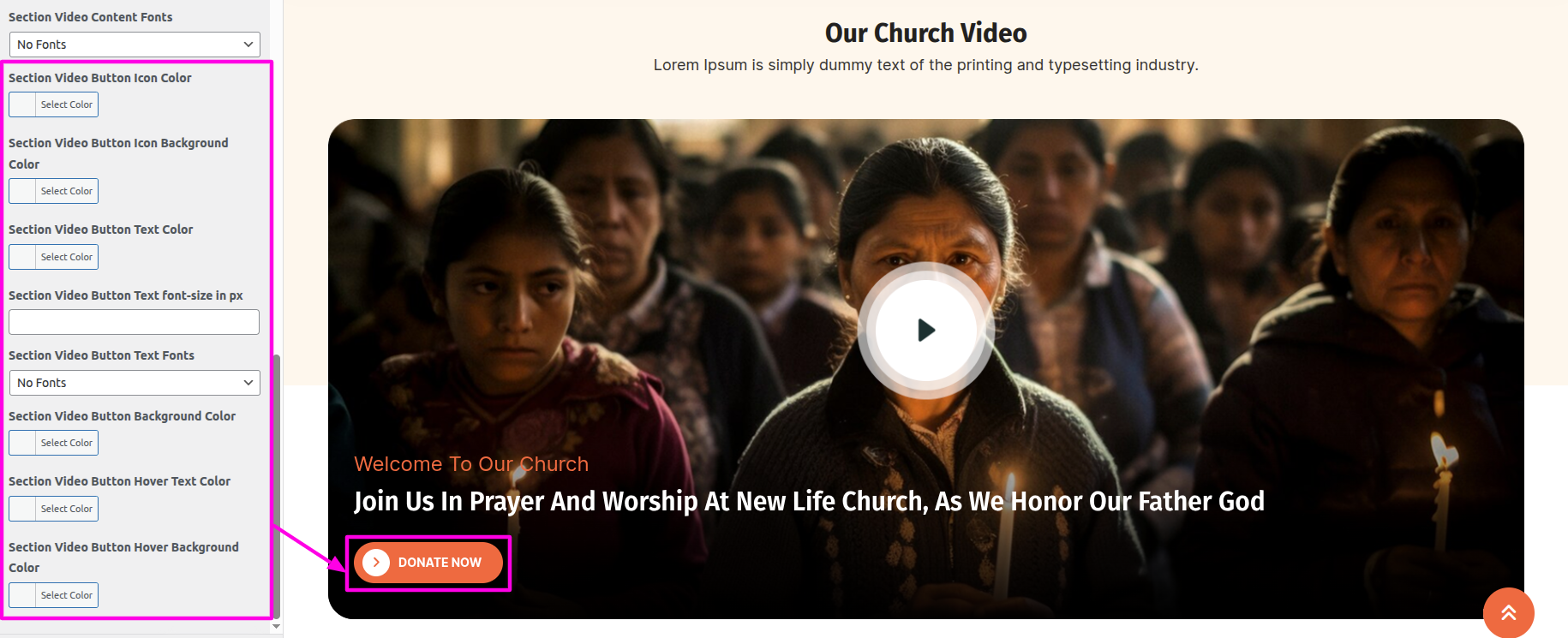Screen dimensions: 1568x638
Task: Select Color for Button Background Color
Action: click(67, 443)
